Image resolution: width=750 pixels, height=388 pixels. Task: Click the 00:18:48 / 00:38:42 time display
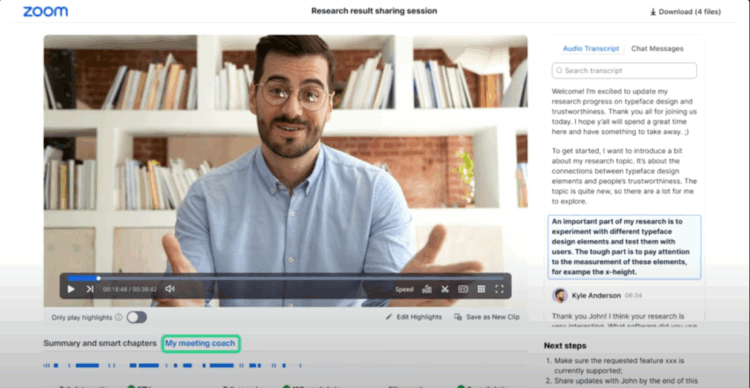130,289
